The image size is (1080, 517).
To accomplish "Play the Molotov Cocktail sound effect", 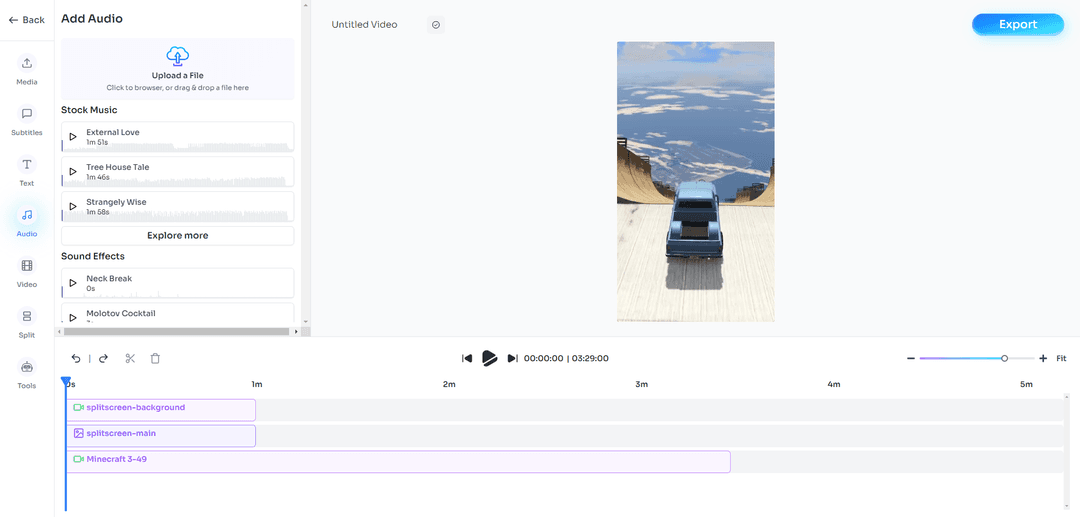I will click(x=73, y=317).
